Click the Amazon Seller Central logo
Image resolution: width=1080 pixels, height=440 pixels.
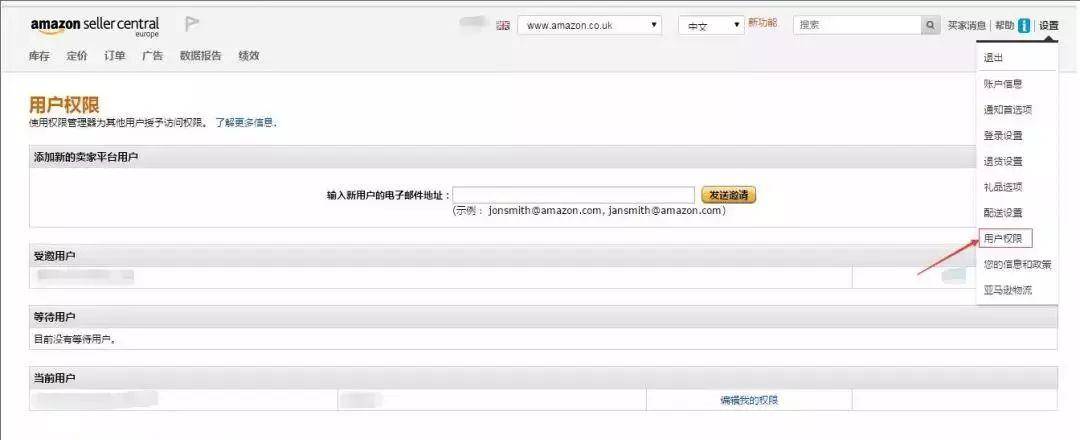click(x=95, y=26)
